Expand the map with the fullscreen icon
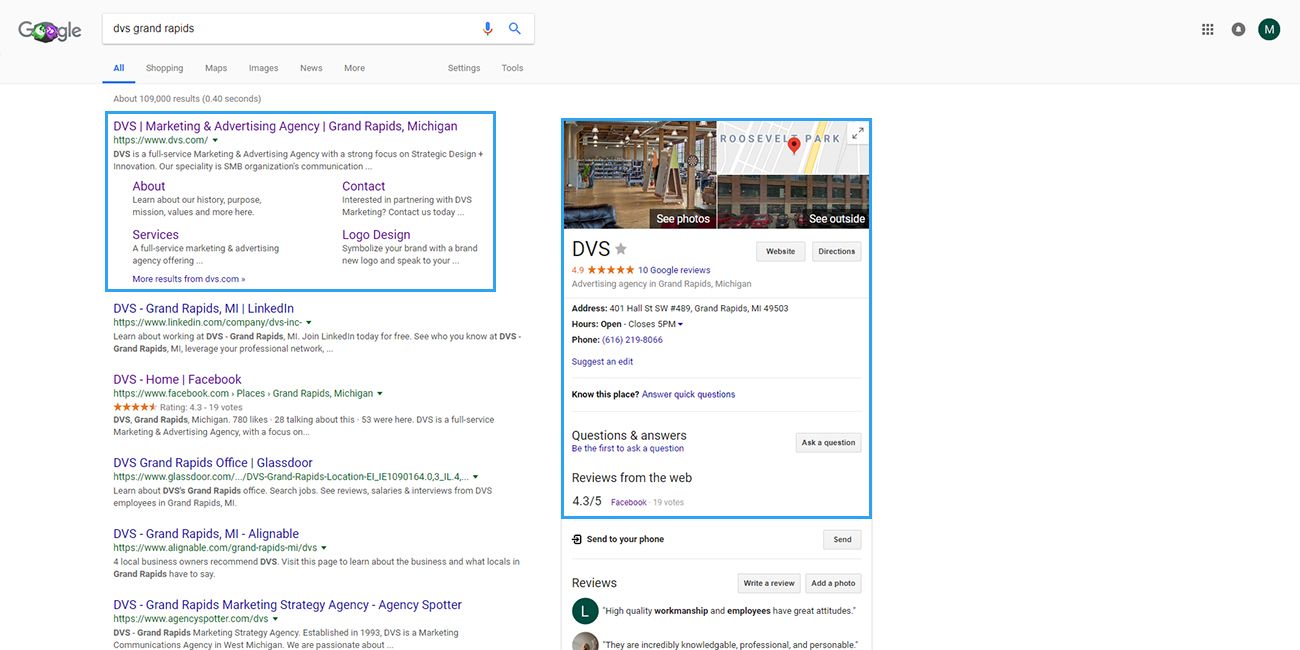The height and width of the screenshot is (650, 1300). [x=858, y=133]
